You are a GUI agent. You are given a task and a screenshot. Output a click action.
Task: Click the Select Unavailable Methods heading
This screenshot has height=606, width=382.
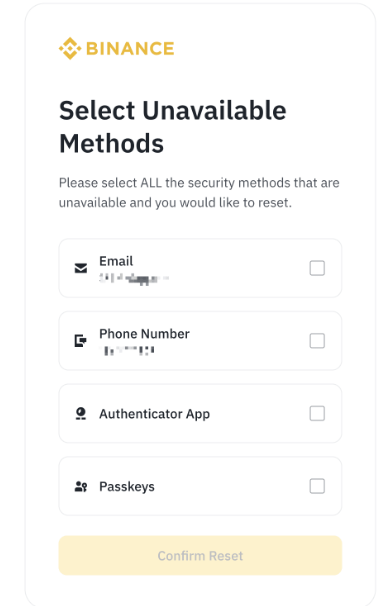[x=172, y=127]
